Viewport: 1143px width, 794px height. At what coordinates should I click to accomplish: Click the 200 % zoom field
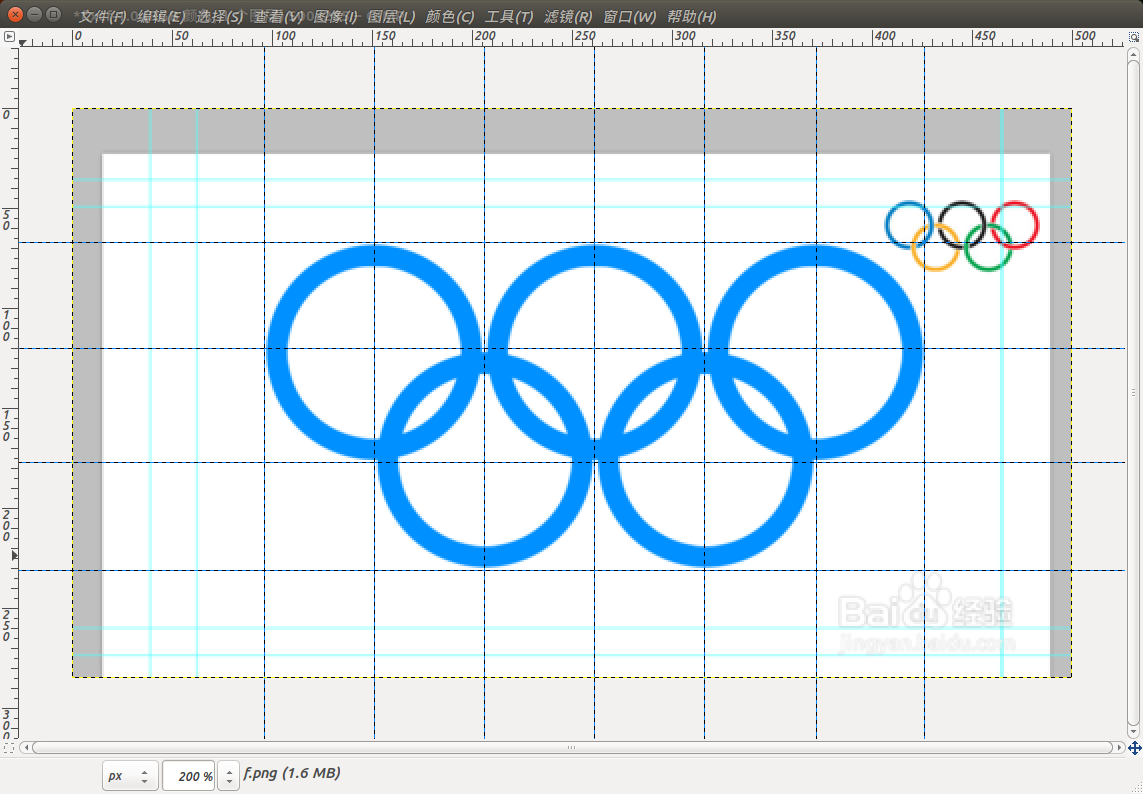pos(188,776)
